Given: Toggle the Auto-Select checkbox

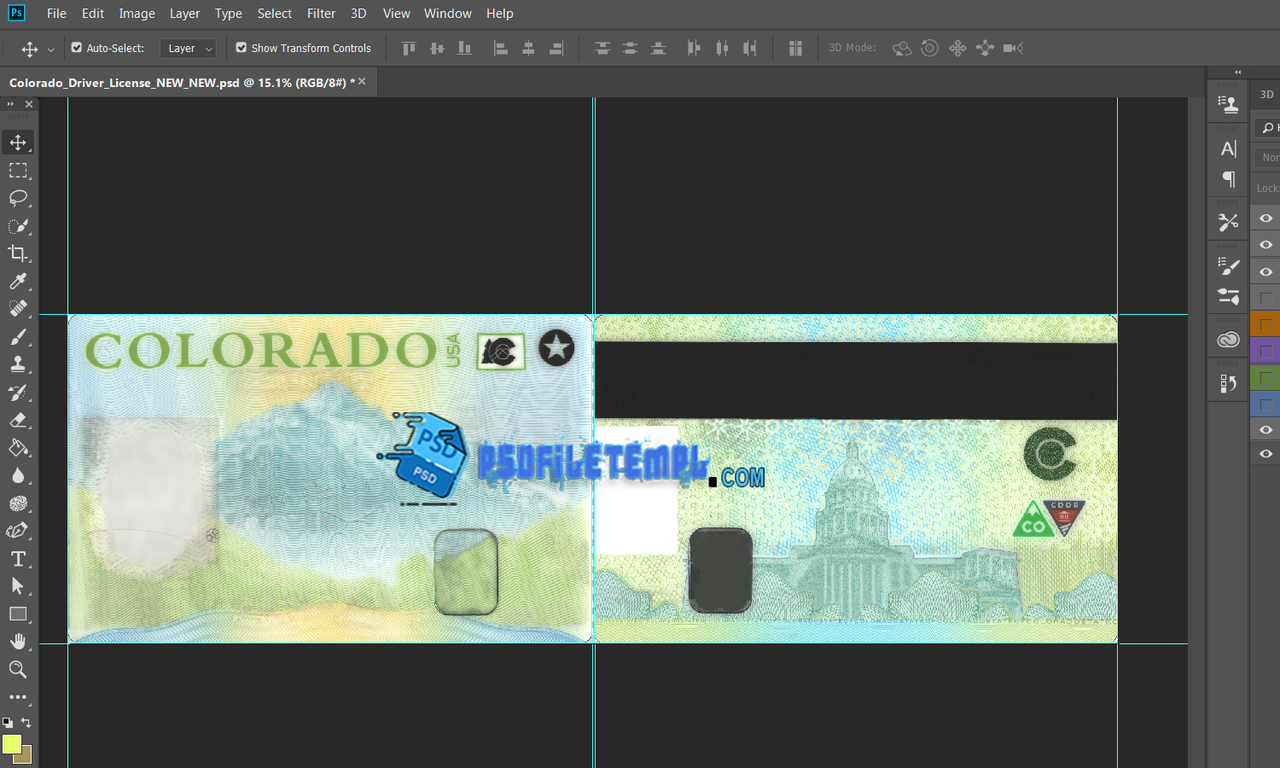Looking at the screenshot, I should 77,48.
